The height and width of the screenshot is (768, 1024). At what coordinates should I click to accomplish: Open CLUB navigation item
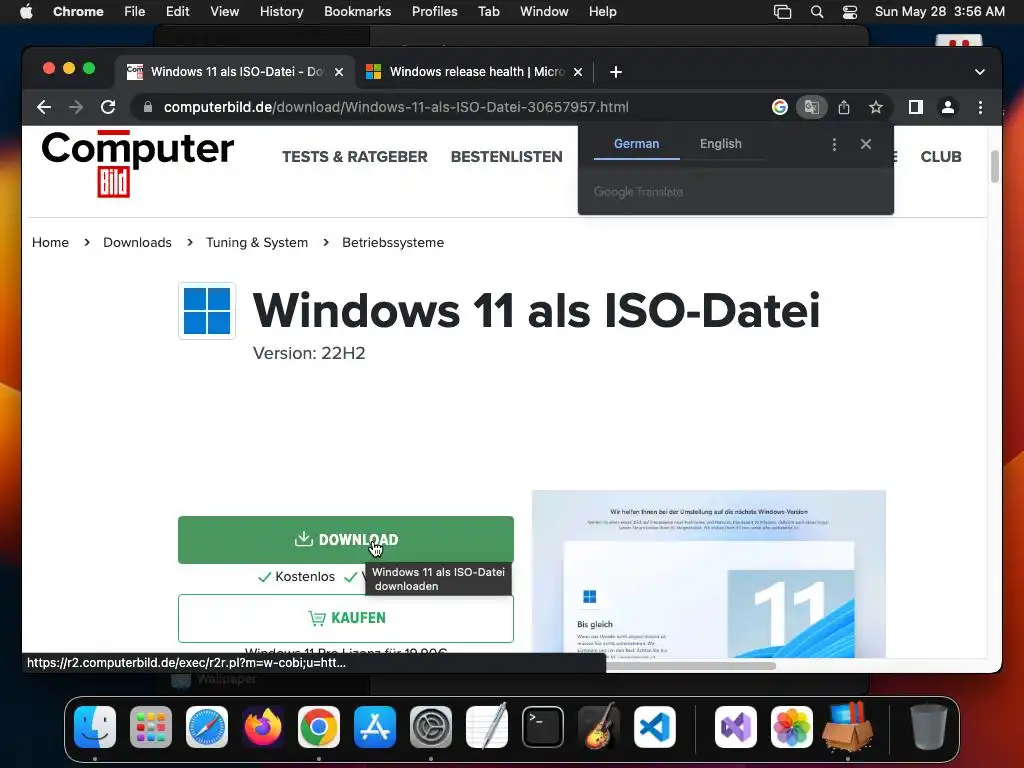click(941, 157)
